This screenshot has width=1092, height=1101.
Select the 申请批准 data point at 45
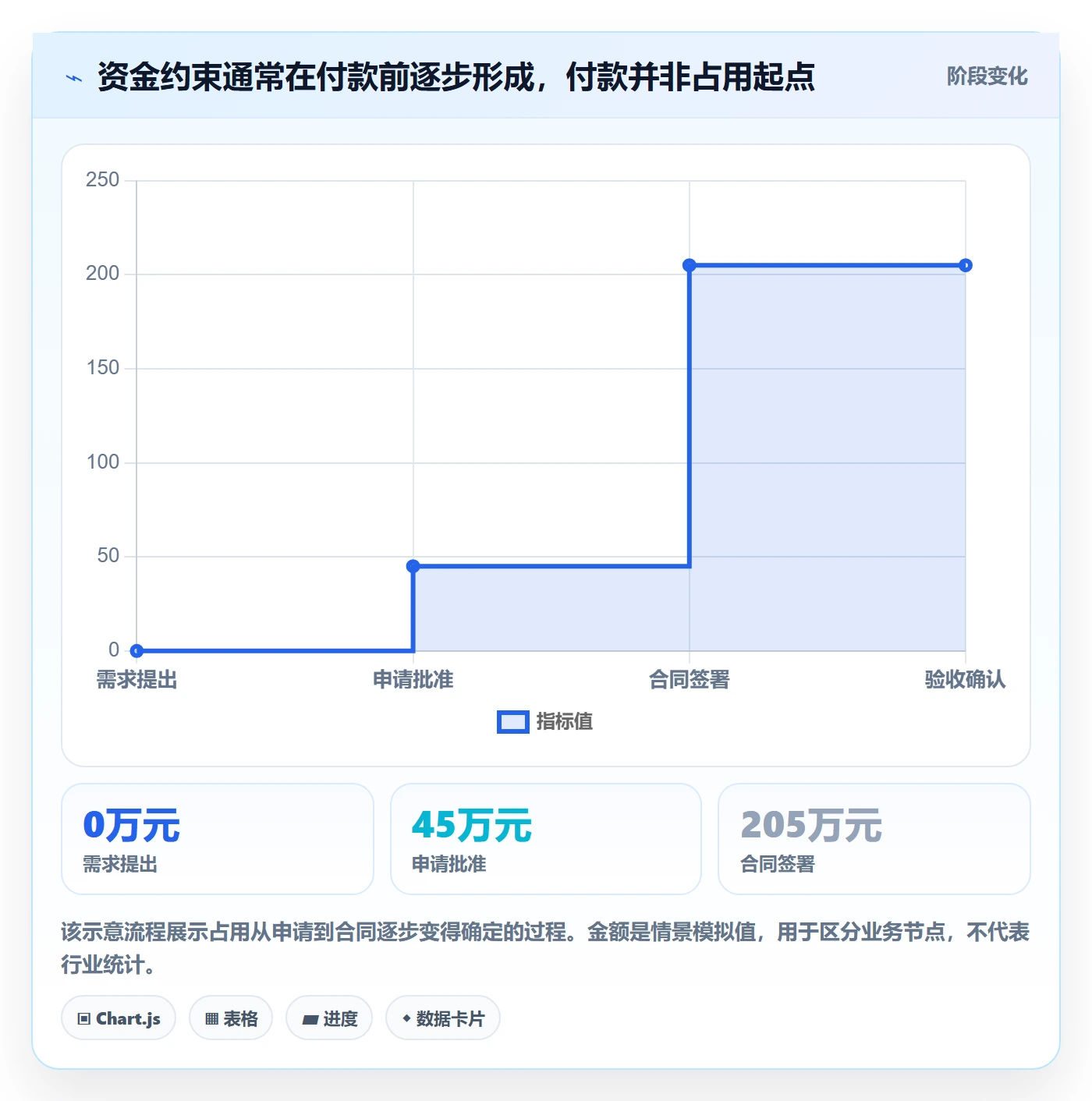click(413, 566)
